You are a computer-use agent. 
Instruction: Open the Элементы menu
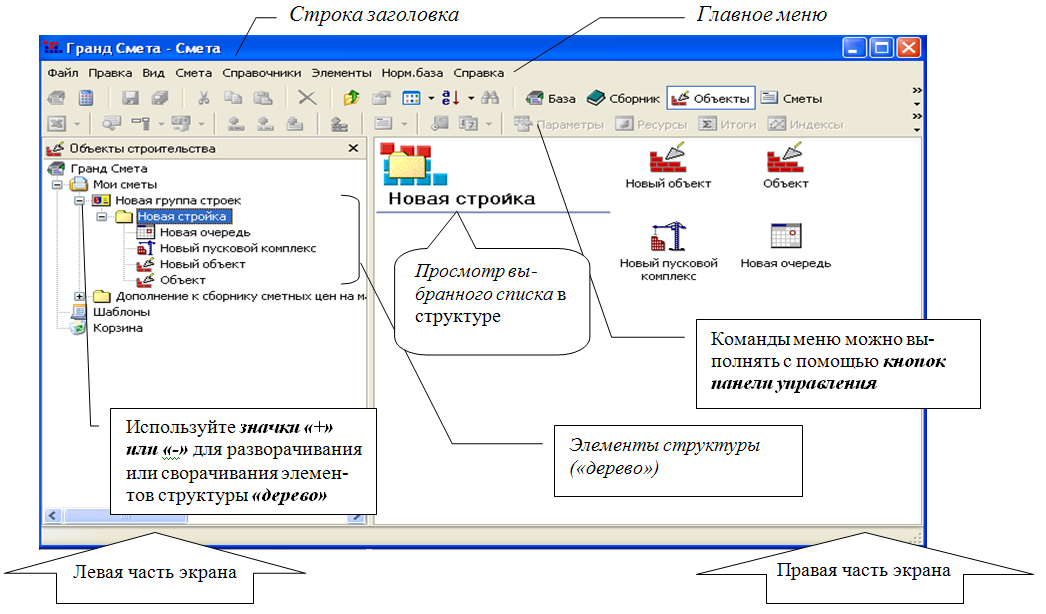point(342,73)
